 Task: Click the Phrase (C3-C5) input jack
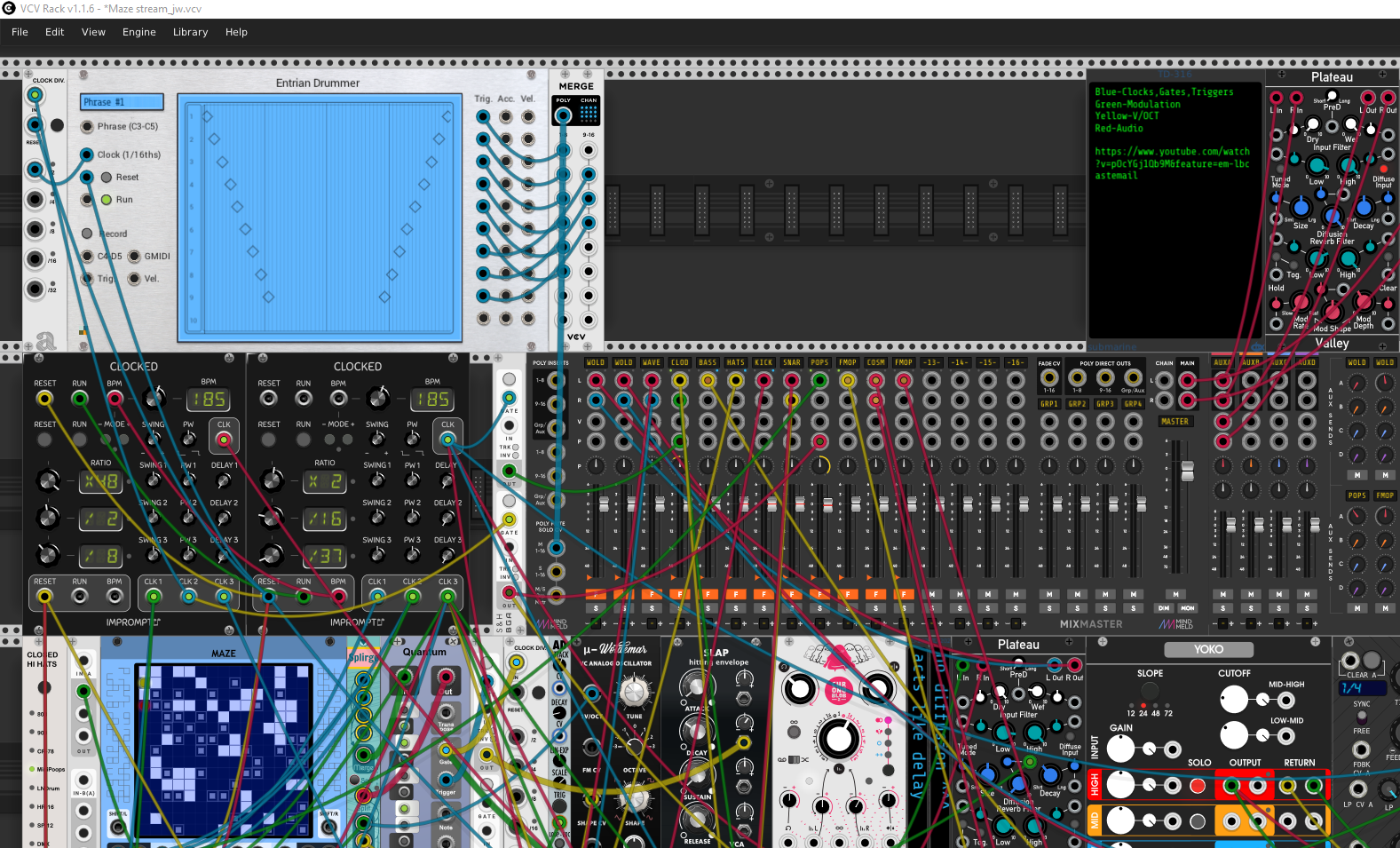pos(87,126)
